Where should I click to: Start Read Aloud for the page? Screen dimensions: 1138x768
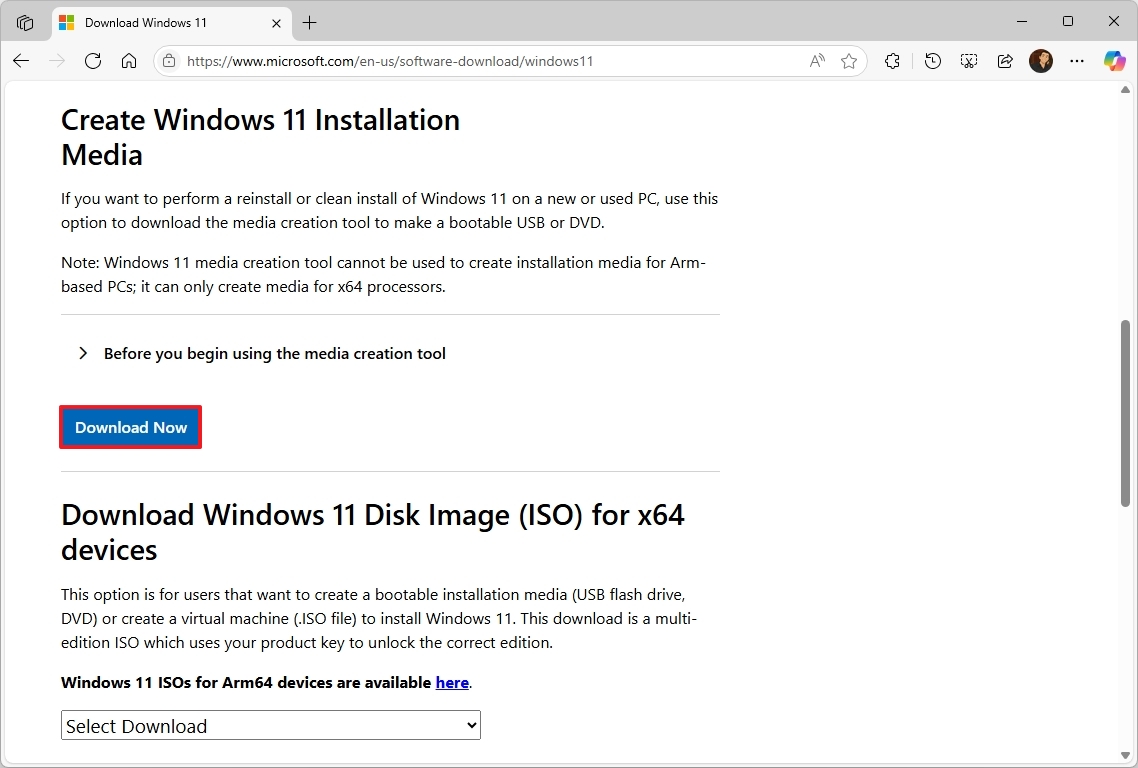[x=817, y=61]
